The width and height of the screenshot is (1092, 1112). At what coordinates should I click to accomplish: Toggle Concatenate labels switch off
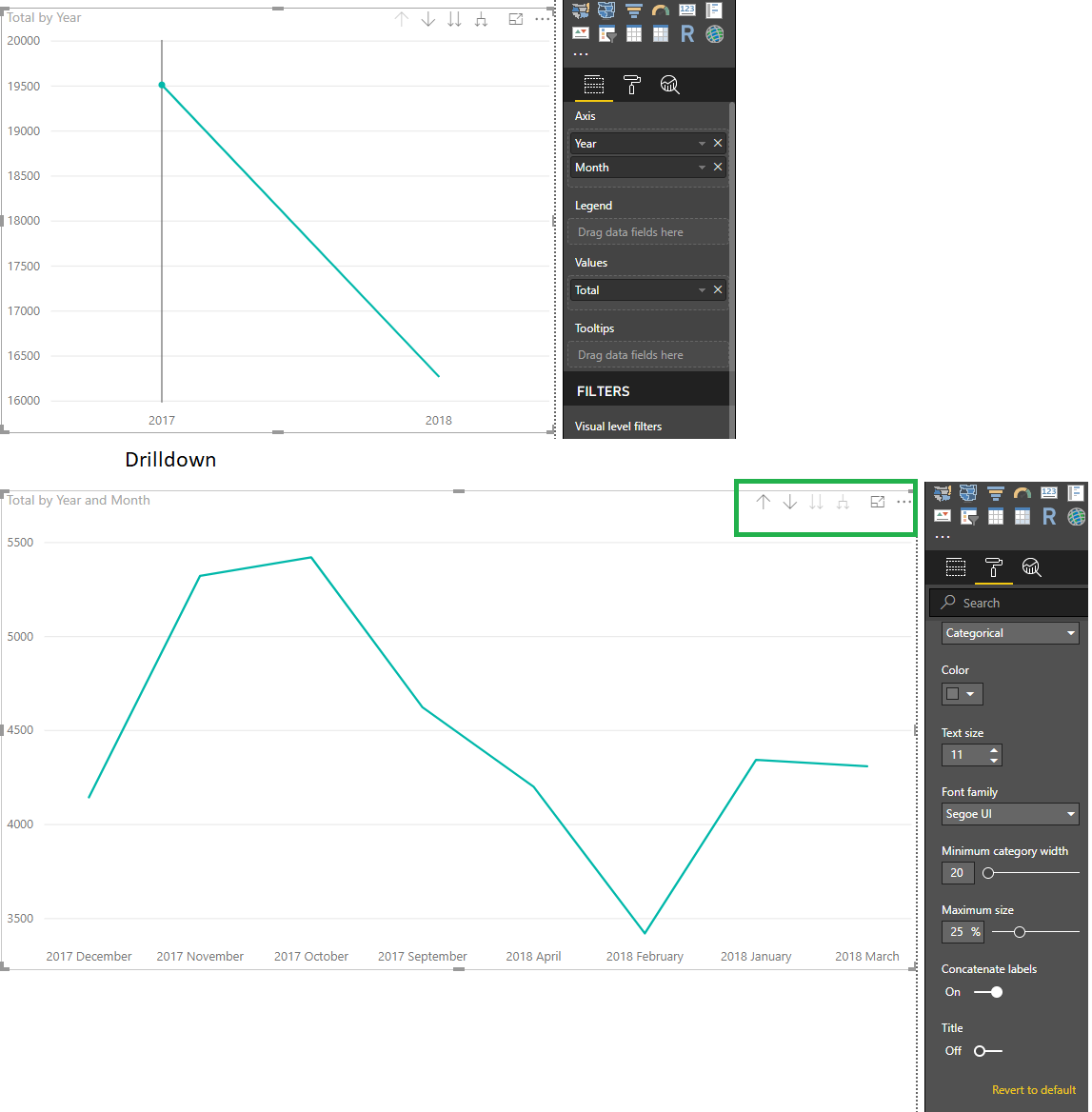[x=988, y=992]
